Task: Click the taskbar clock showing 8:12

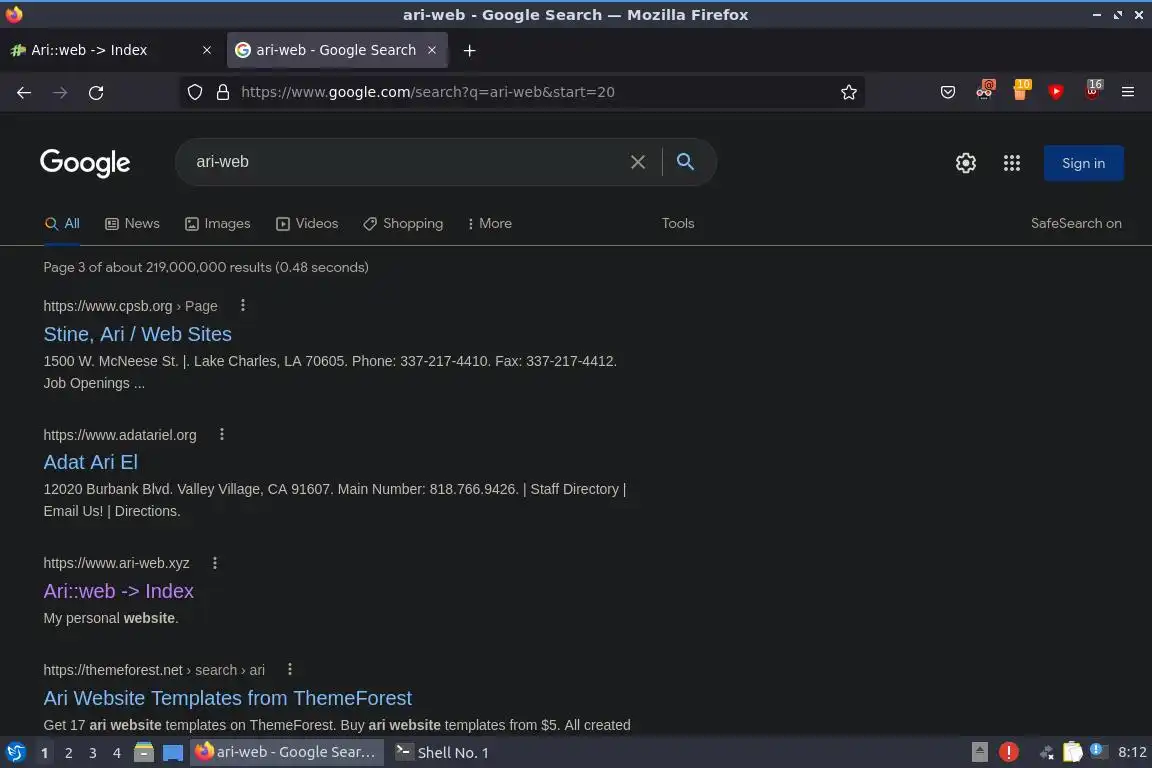Action: 1131,752
